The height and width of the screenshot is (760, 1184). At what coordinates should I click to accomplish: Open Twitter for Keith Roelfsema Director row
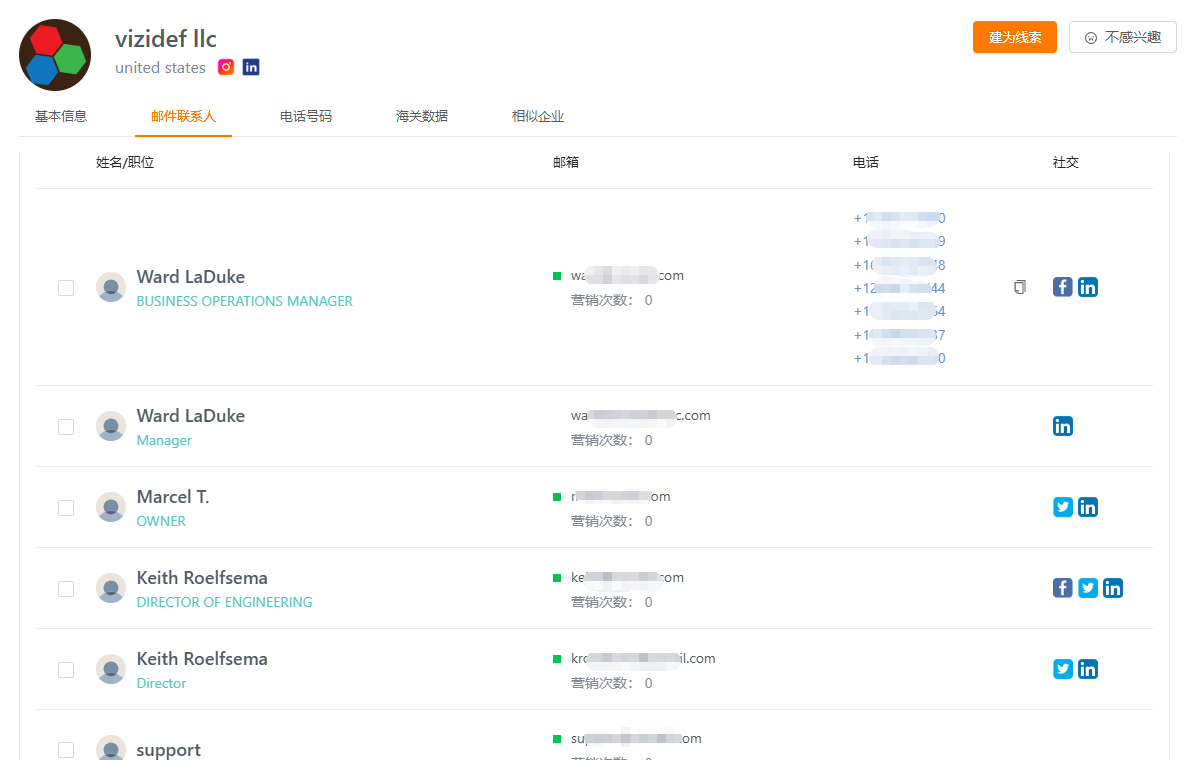[1062, 669]
